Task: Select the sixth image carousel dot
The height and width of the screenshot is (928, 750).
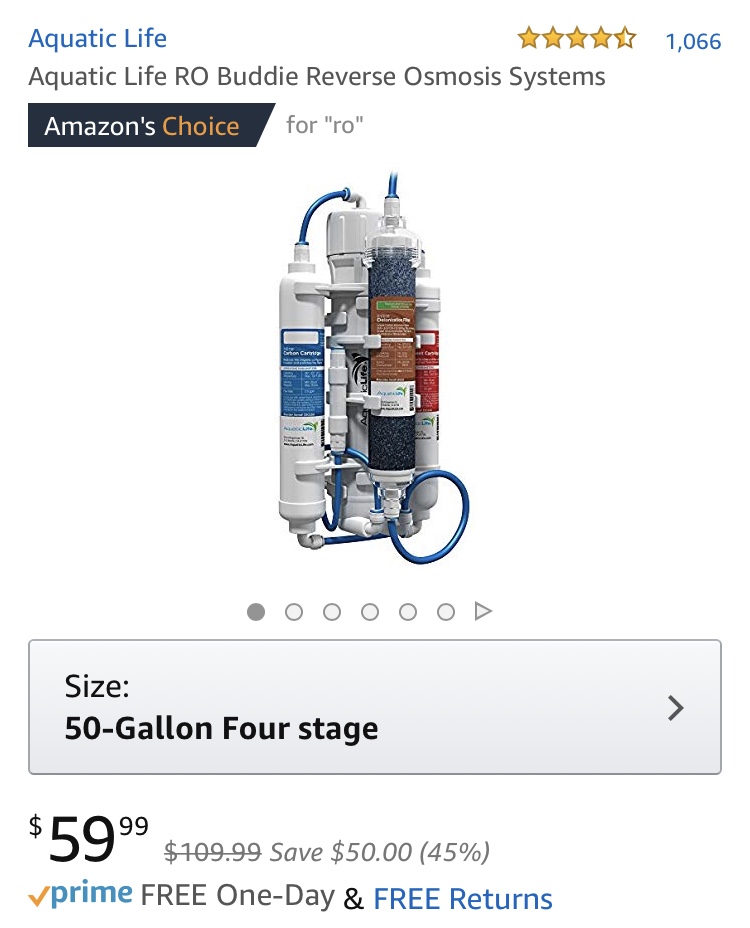Action: [445, 611]
